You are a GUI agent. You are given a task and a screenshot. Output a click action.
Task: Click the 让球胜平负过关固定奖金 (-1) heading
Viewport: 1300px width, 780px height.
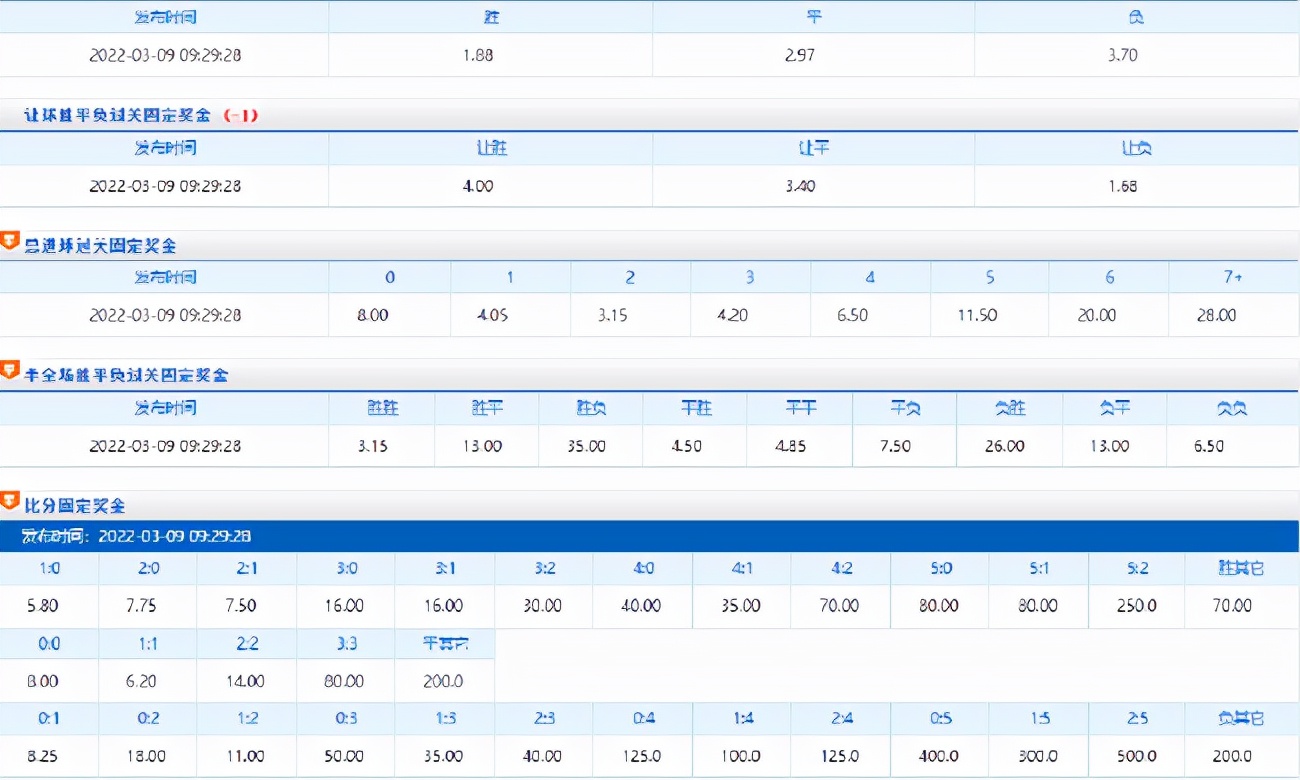141,116
